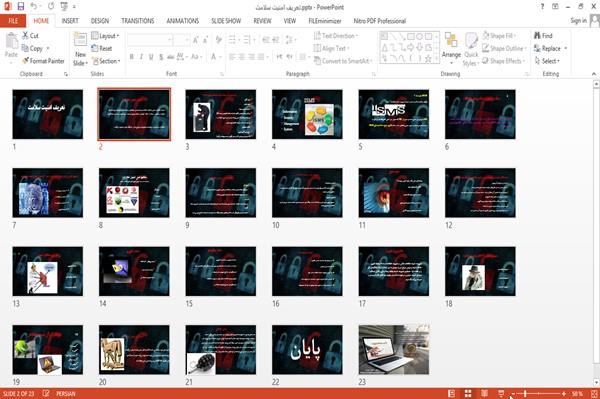
Task: Expand the Select dropdown in Editing
Action: pos(547,61)
